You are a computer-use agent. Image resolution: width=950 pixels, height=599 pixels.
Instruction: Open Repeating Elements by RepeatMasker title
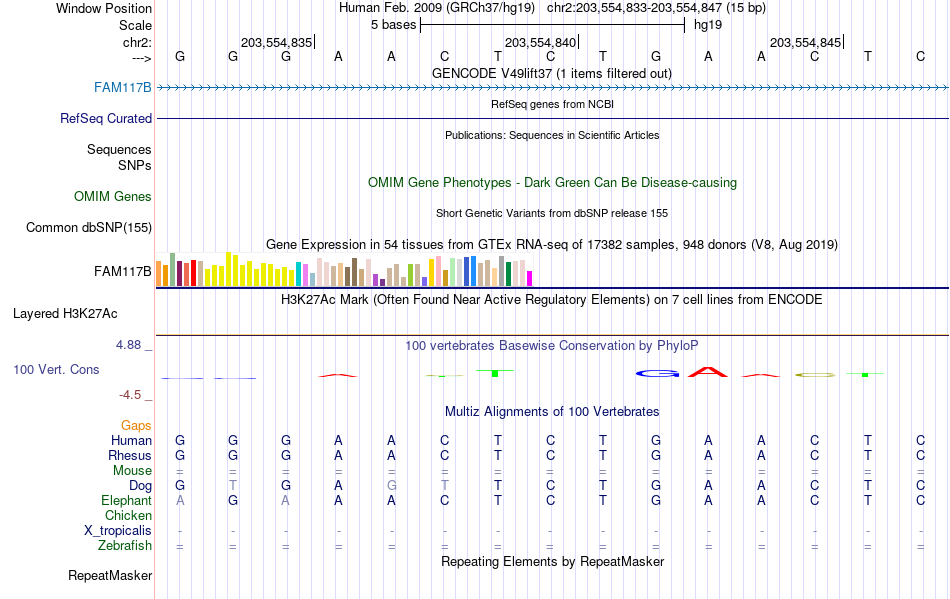click(553, 561)
